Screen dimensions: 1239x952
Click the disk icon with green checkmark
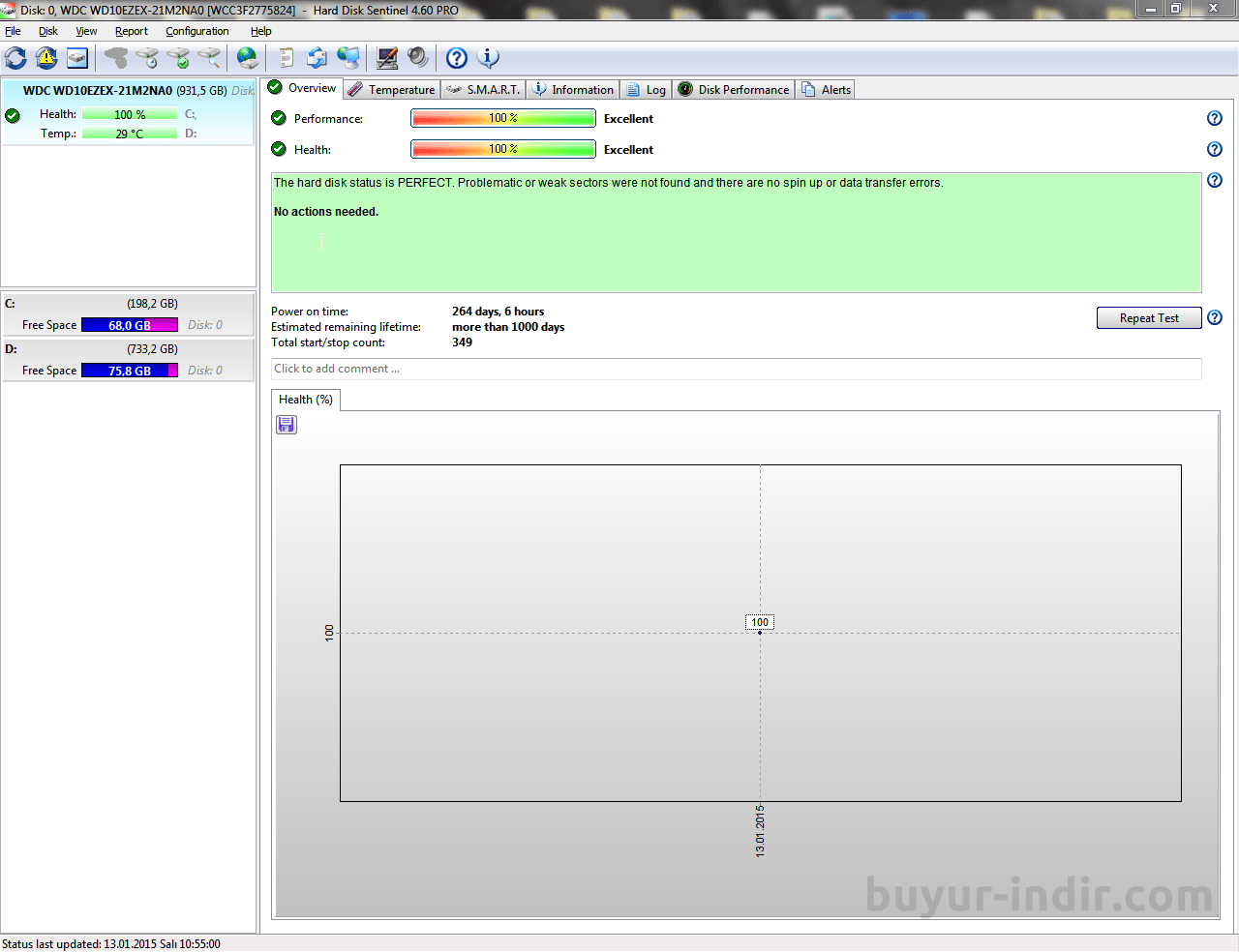click(x=178, y=58)
